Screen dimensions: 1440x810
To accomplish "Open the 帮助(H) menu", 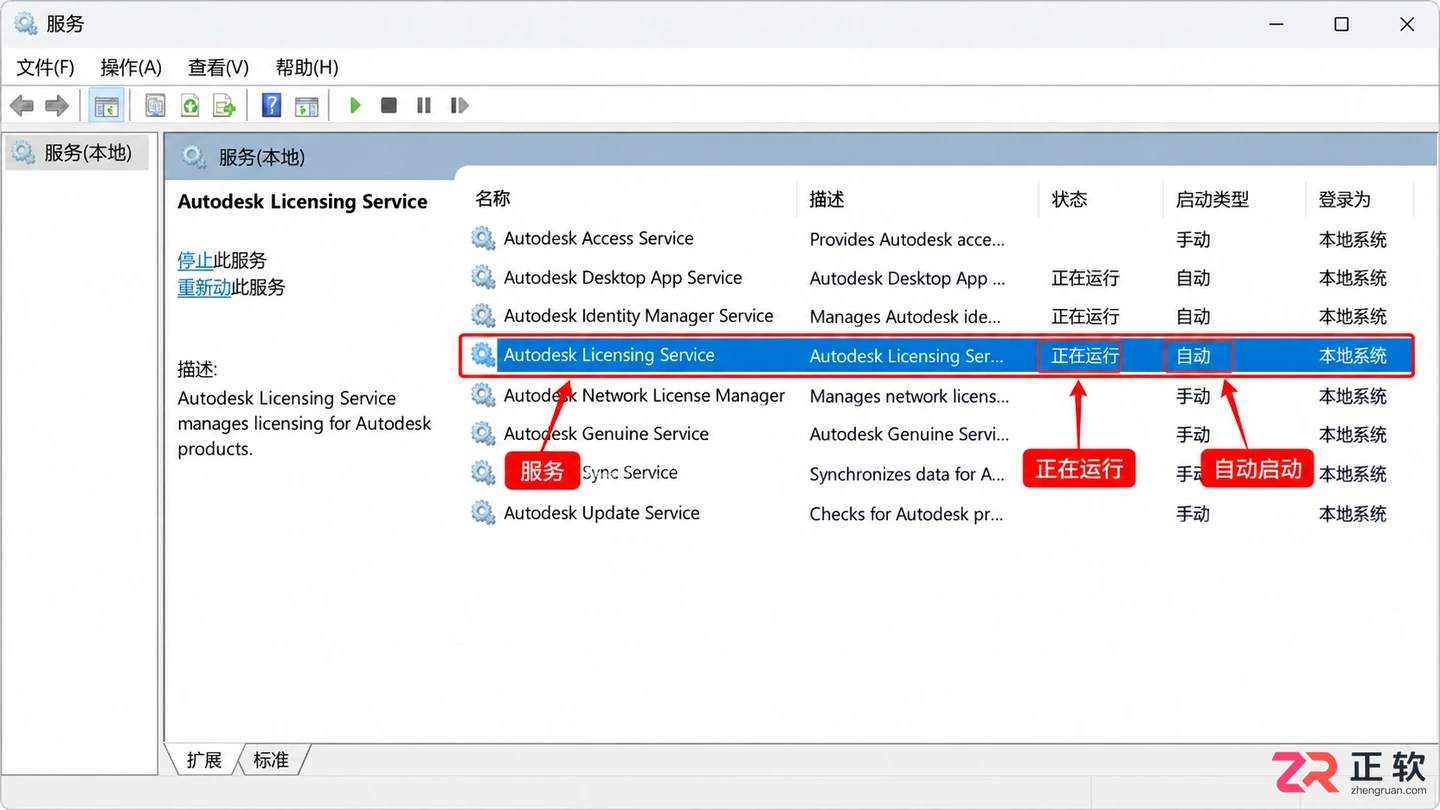I will (x=307, y=67).
